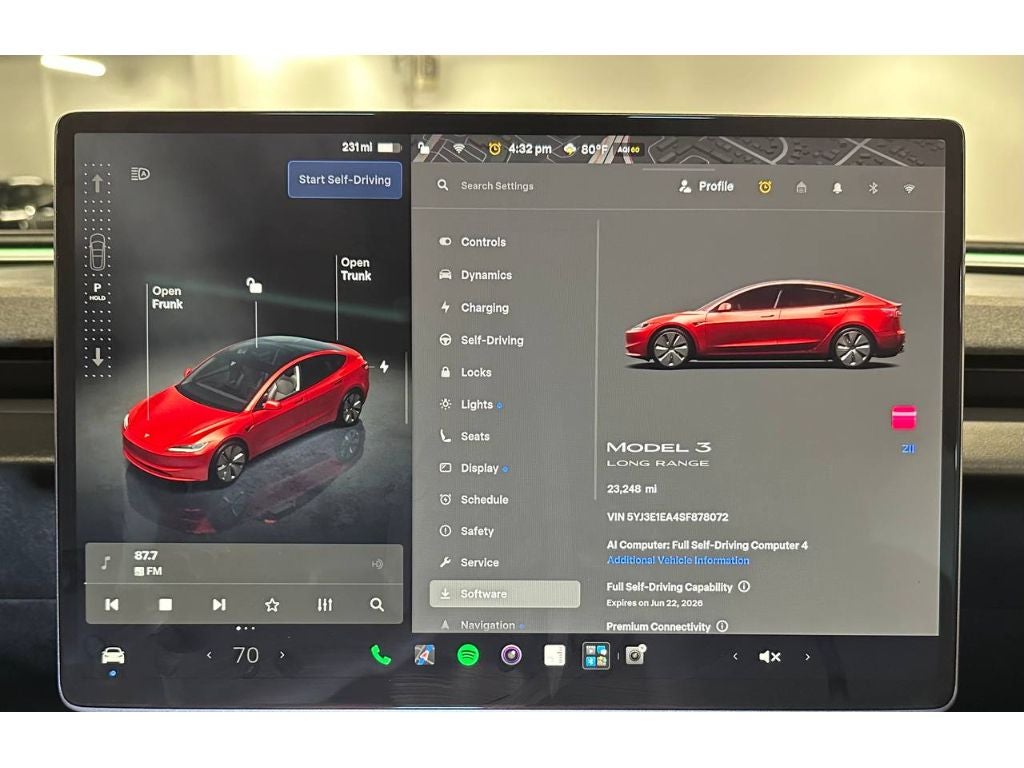This screenshot has height=768, width=1024.
Task: Tap the 70 temperature setting
Action: click(246, 655)
